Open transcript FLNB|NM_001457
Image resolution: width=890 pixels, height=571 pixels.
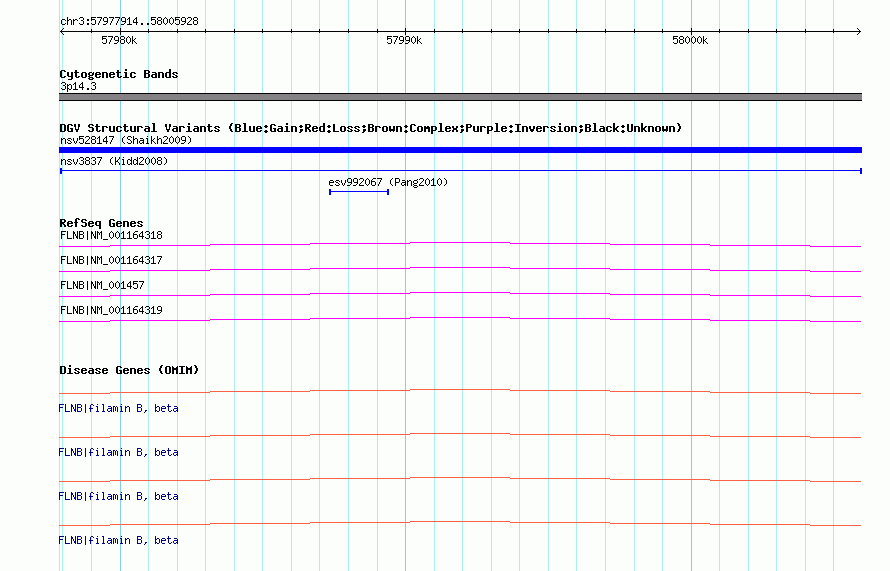pyautogui.click(x=102, y=285)
